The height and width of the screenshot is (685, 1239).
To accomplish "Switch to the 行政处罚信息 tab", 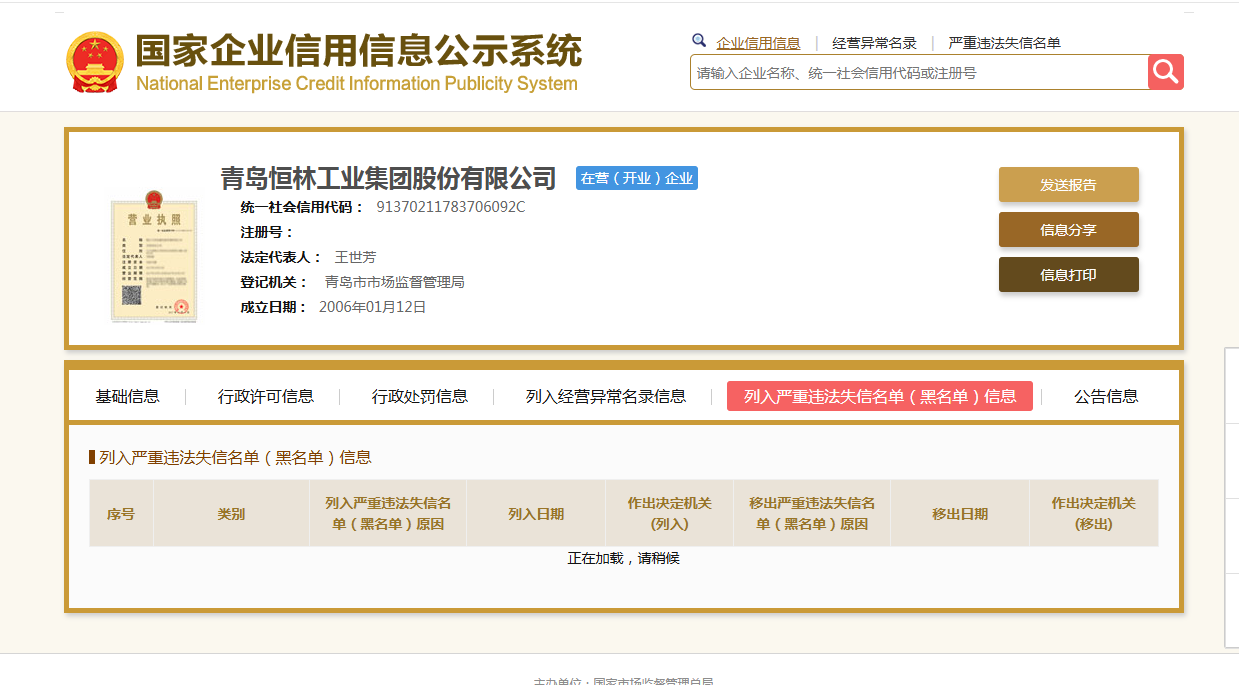I will point(420,396).
